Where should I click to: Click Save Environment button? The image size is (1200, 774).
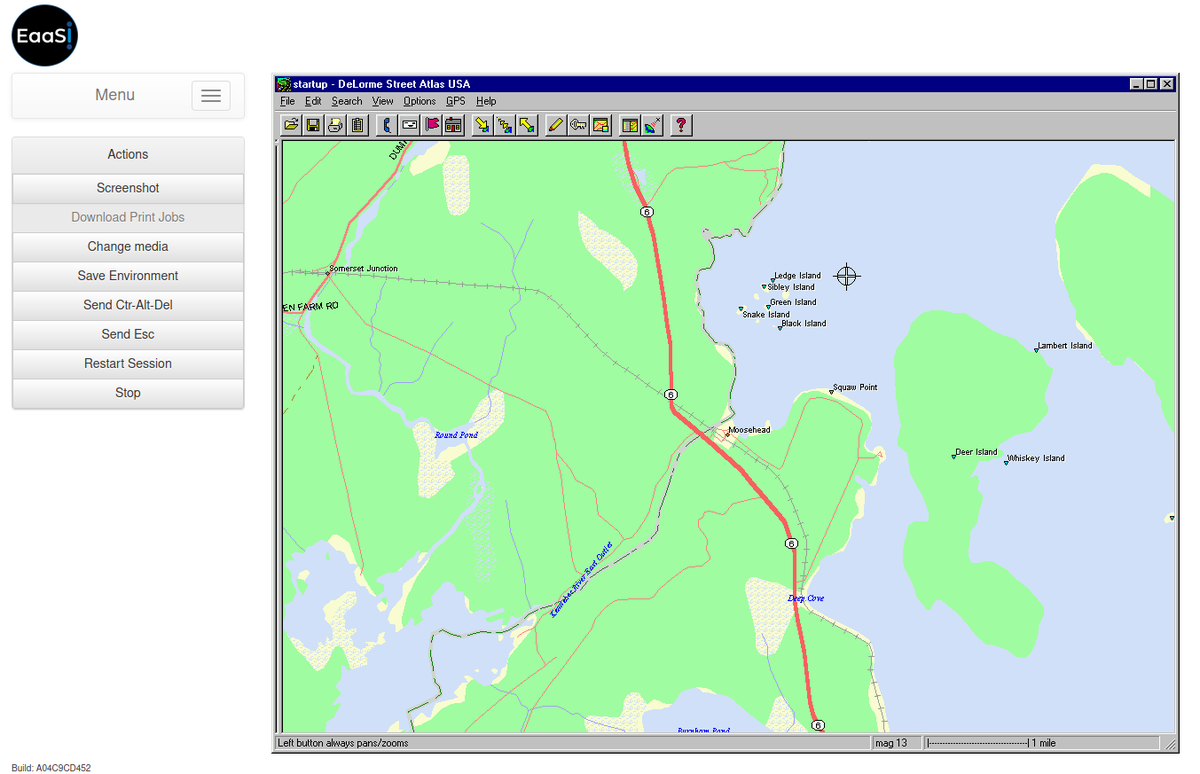click(x=128, y=276)
